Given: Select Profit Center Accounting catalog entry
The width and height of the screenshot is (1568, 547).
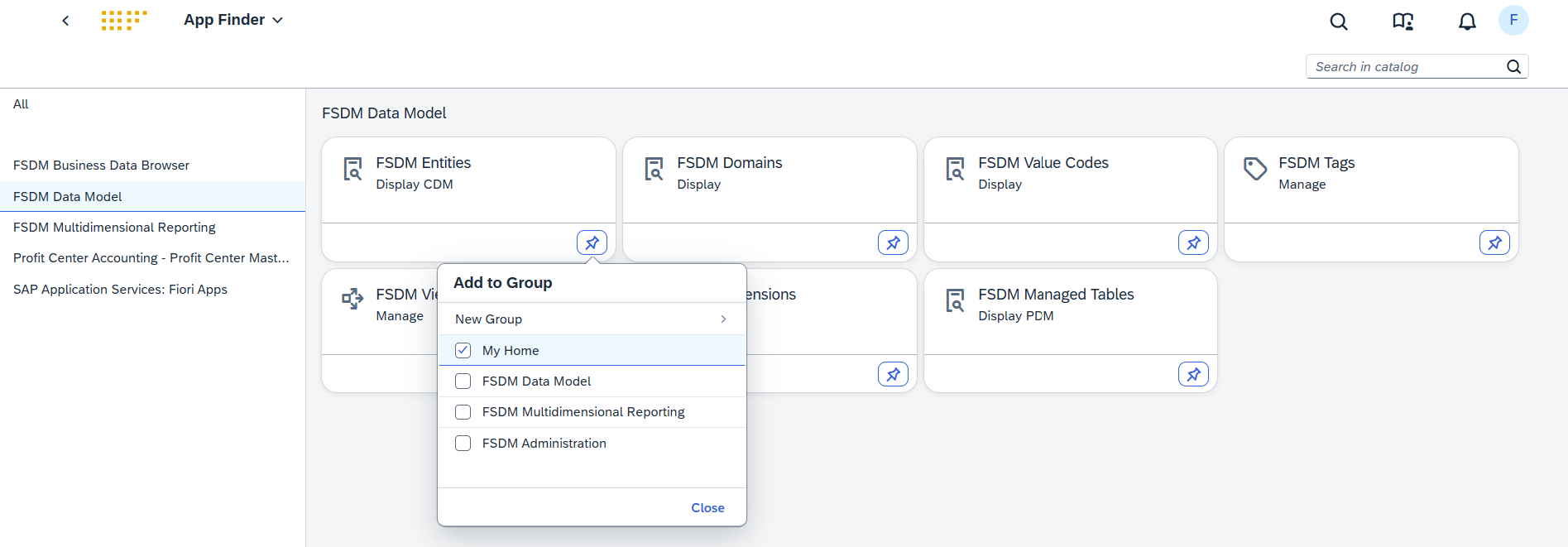Looking at the screenshot, I should pyautogui.click(x=151, y=258).
